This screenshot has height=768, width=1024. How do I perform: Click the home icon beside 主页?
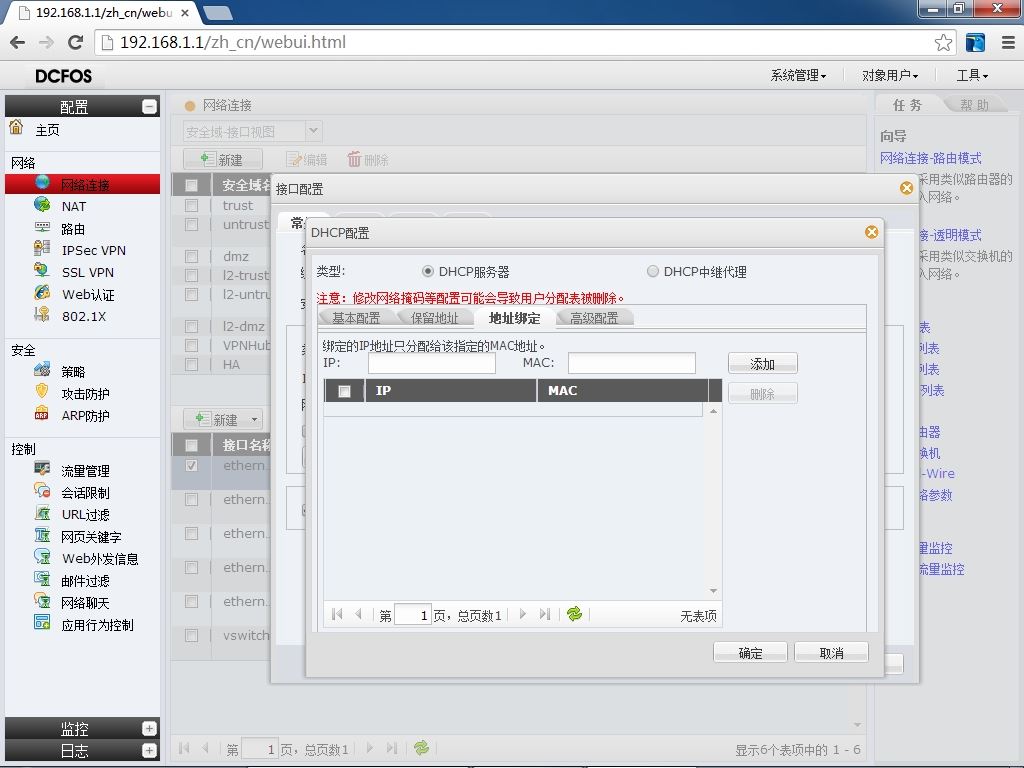click(16, 127)
